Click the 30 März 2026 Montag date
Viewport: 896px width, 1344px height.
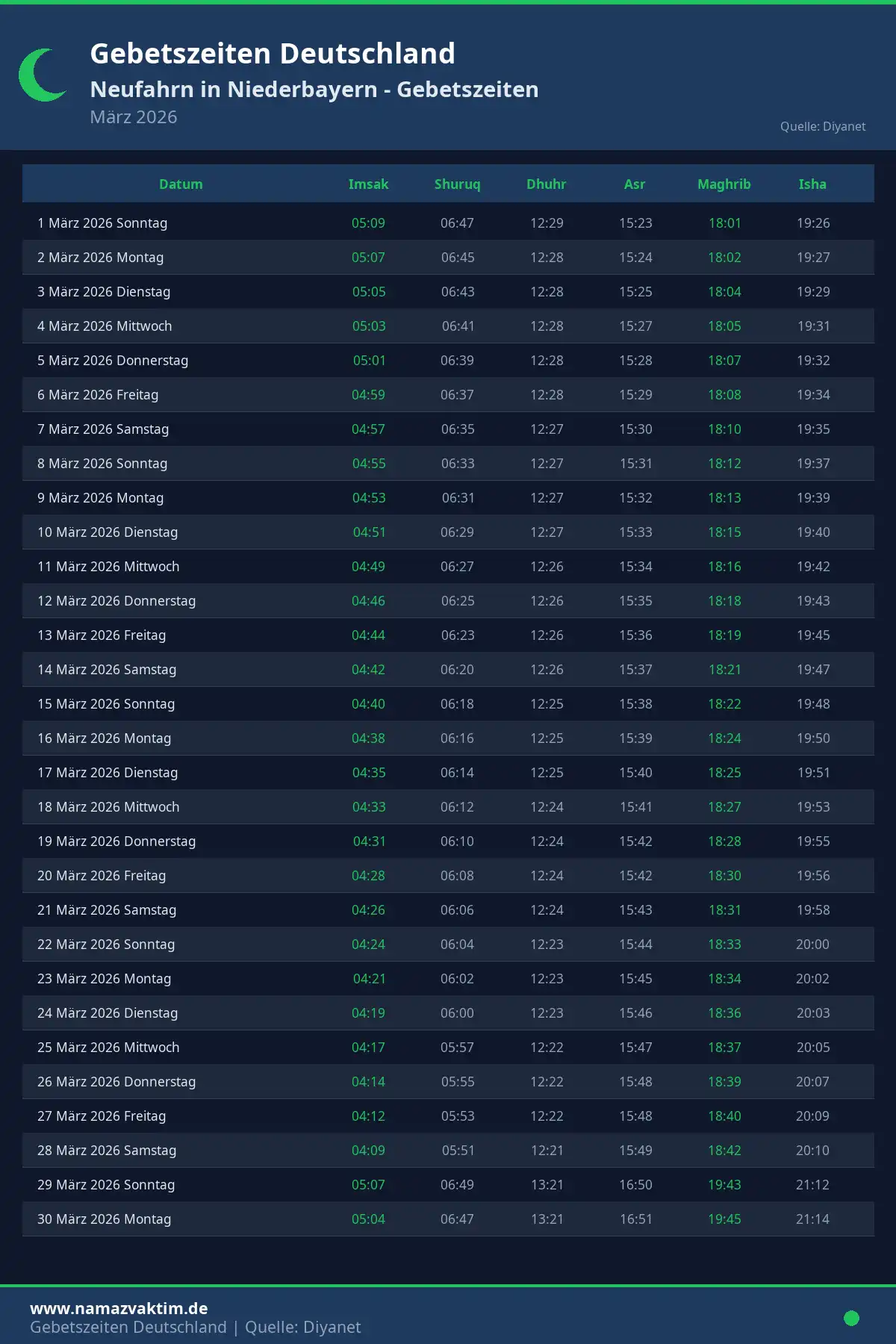tap(104, 1219)
